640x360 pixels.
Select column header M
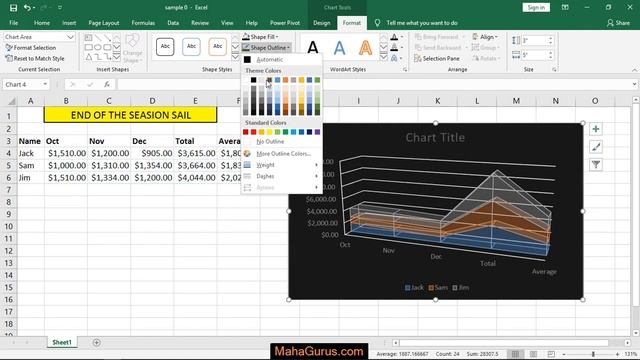[516, 101]
